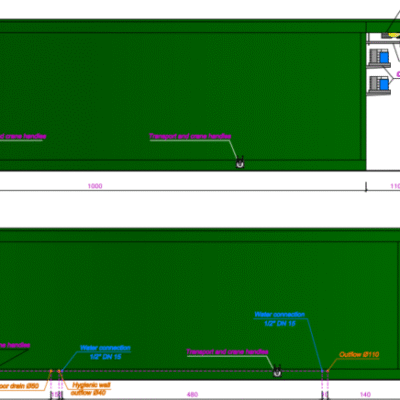Image resolution: width=400 pixels, height=400 pixels.
Task: Click the Water connection label near Outflow Ø110
Action: click(280, 314)
